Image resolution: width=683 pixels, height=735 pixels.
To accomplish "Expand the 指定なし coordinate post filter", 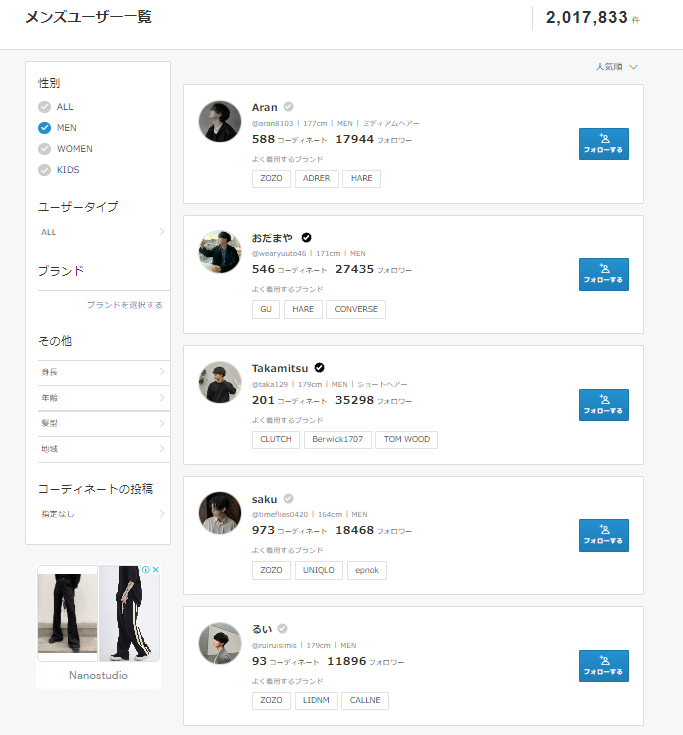I will point(104,514).
